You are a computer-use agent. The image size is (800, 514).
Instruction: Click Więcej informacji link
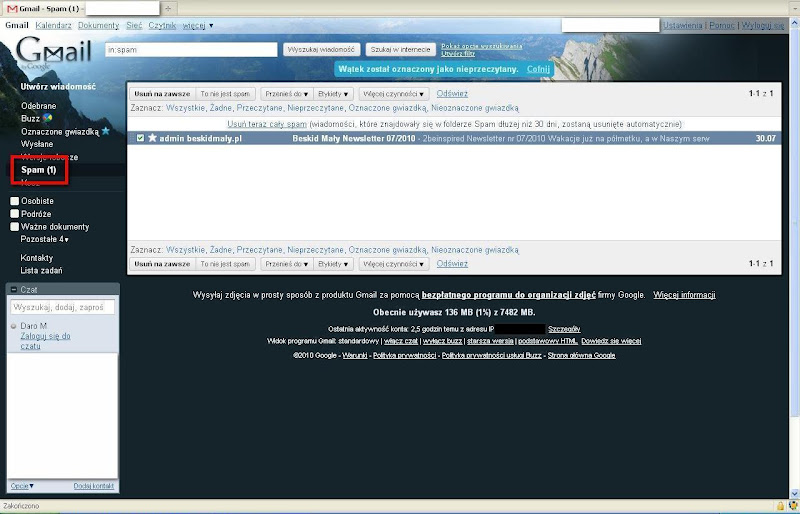(684, 295)
